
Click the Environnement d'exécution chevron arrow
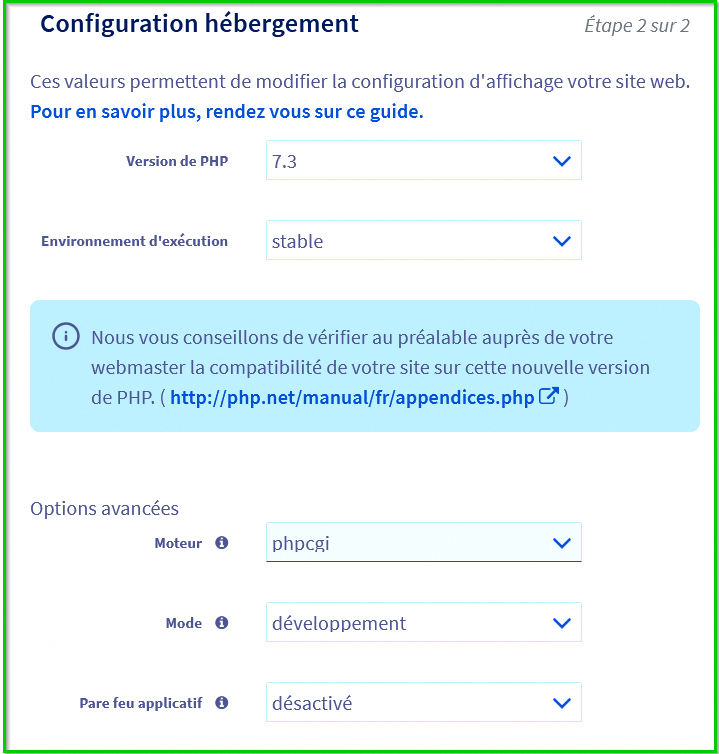(x=561, y=241)
